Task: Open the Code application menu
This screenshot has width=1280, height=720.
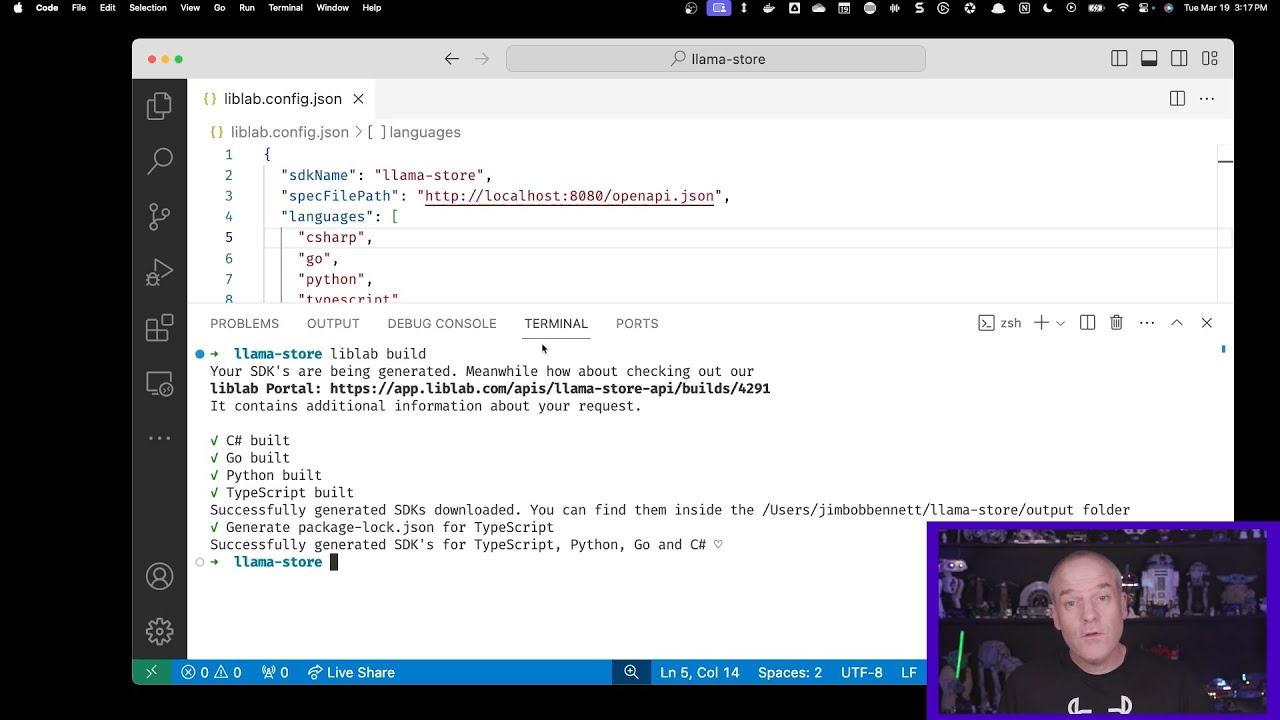Action: 47,8
